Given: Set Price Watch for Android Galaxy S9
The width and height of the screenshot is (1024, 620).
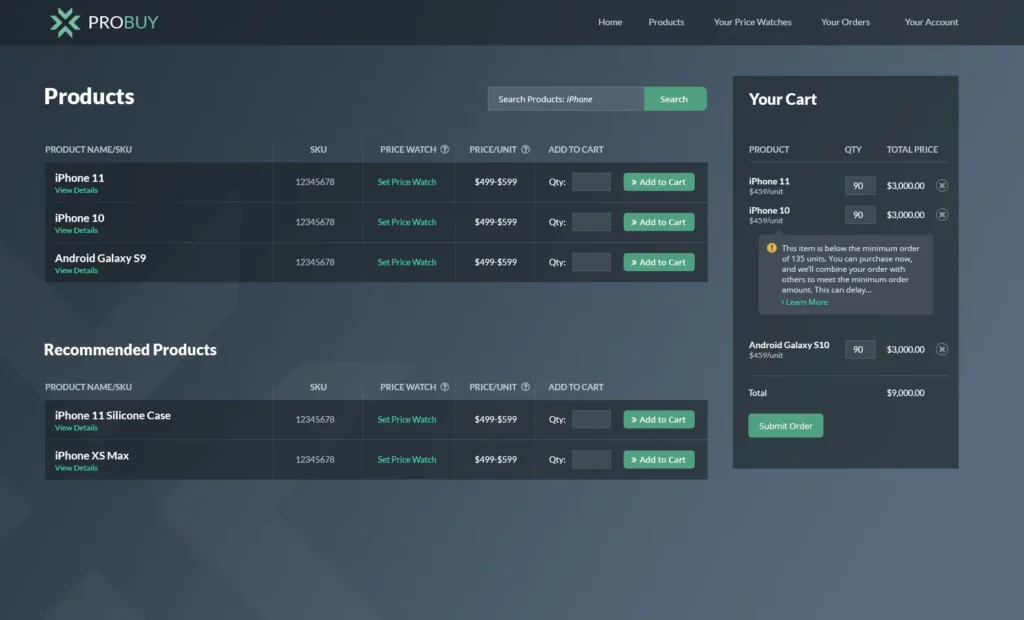Looking at the screenshot, I should pyautogui.click(x=407, y=262).
